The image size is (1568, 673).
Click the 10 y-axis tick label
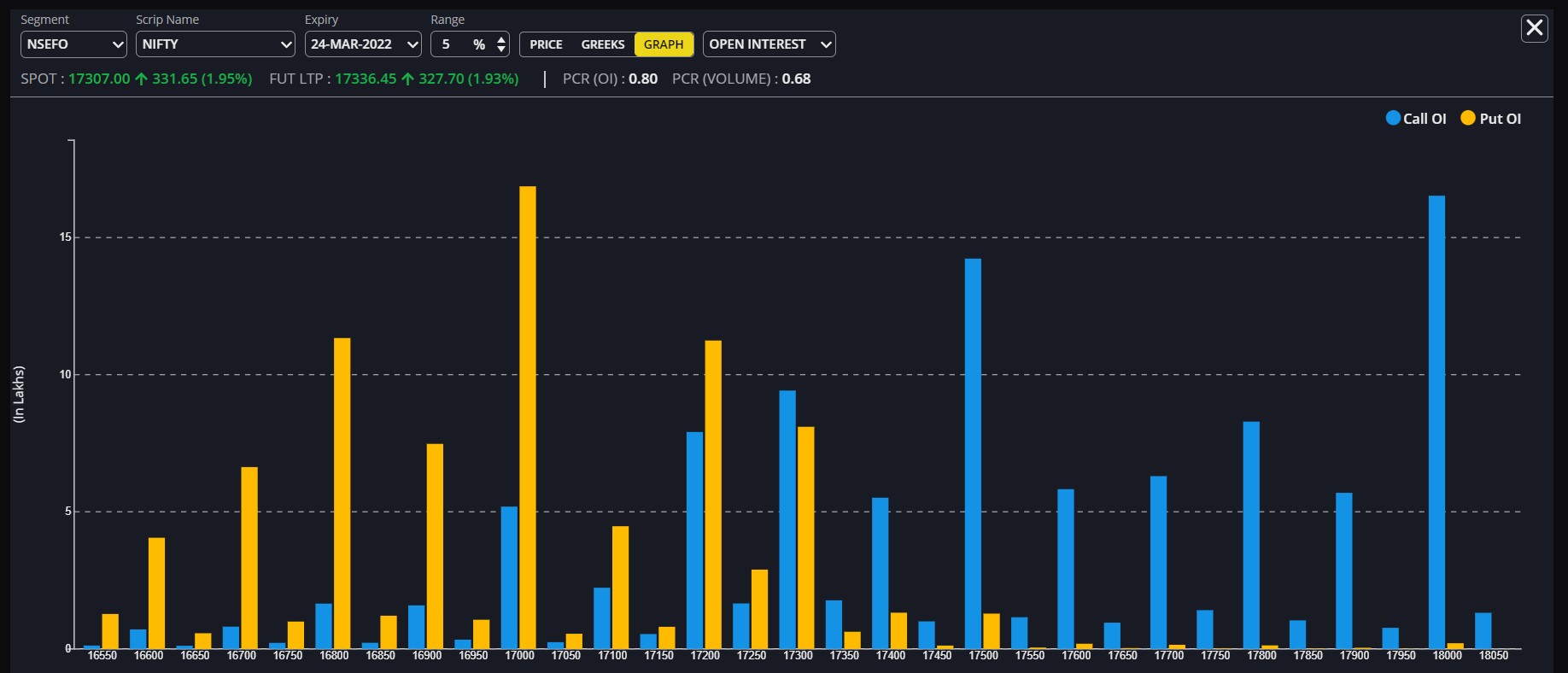point(66,374)
